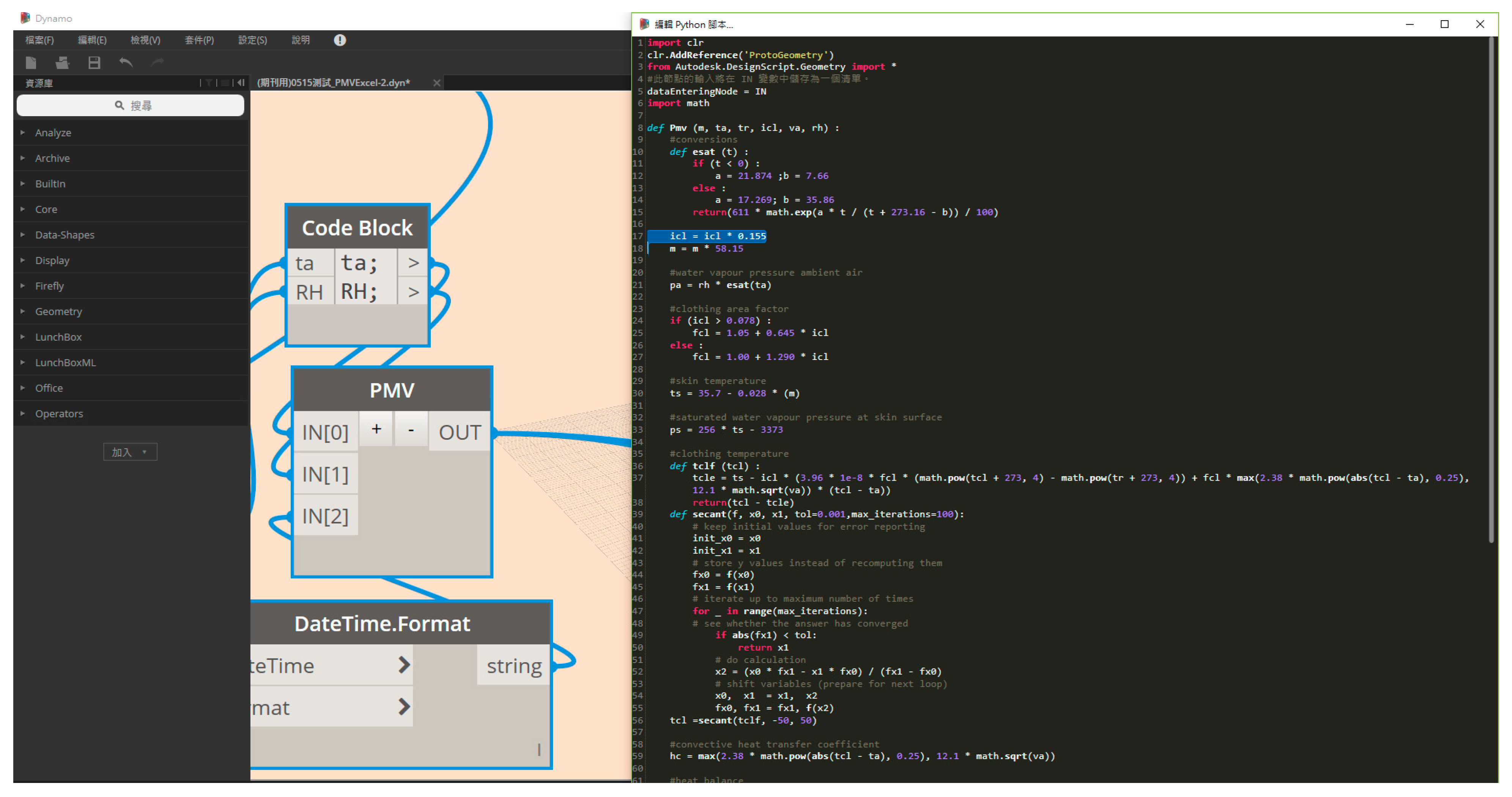
Task: Click the Open file folder icon
Action: (x=62, y=63)
